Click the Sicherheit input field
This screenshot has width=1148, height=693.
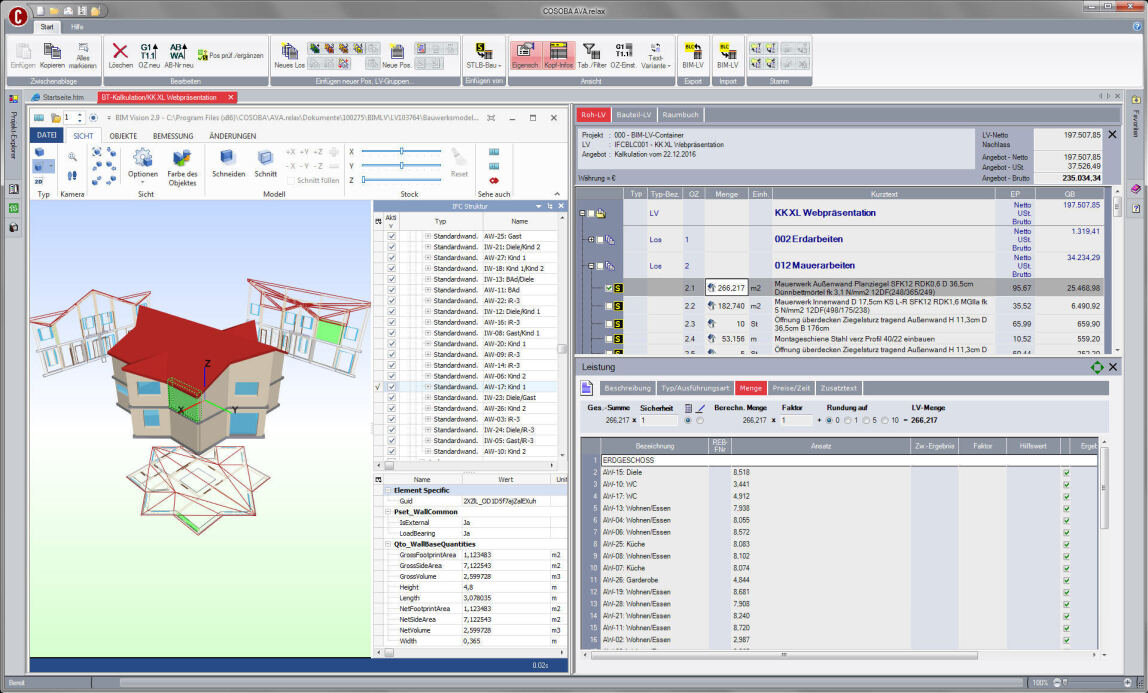(659, 421)
